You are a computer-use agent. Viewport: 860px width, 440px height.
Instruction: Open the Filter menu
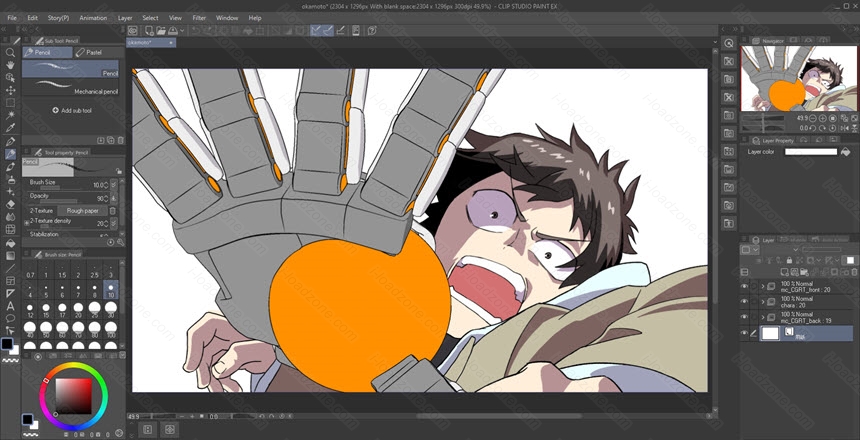(199, 18)
